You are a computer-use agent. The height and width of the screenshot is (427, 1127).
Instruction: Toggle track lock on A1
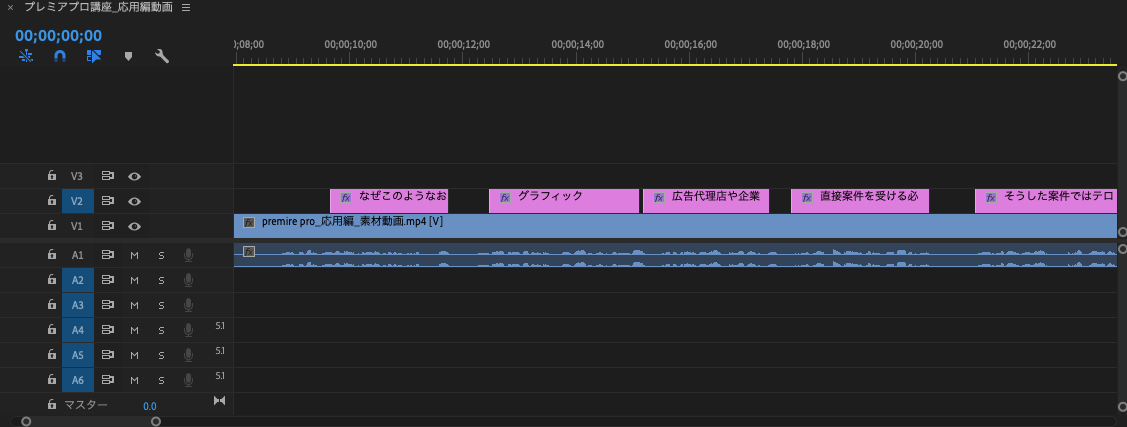click(51, 254)
